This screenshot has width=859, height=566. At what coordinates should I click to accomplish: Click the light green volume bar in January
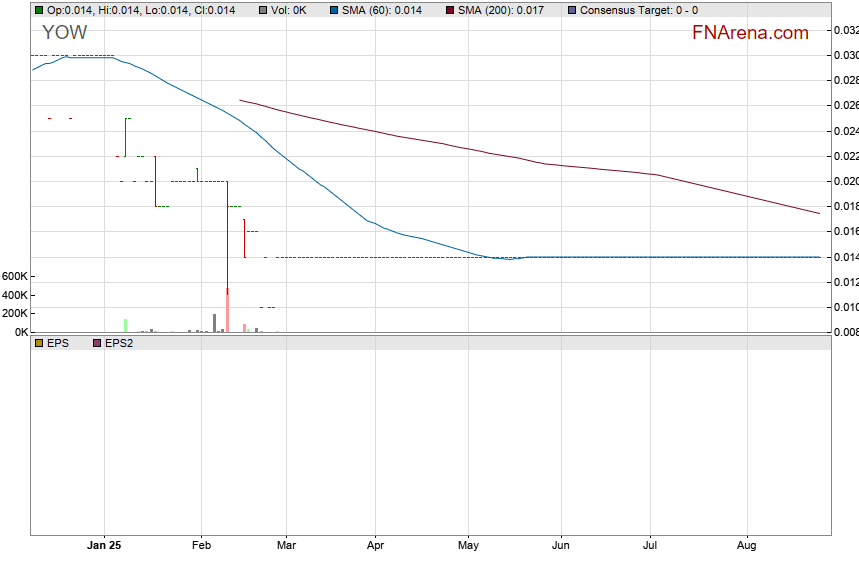click(x=125, y=325)
